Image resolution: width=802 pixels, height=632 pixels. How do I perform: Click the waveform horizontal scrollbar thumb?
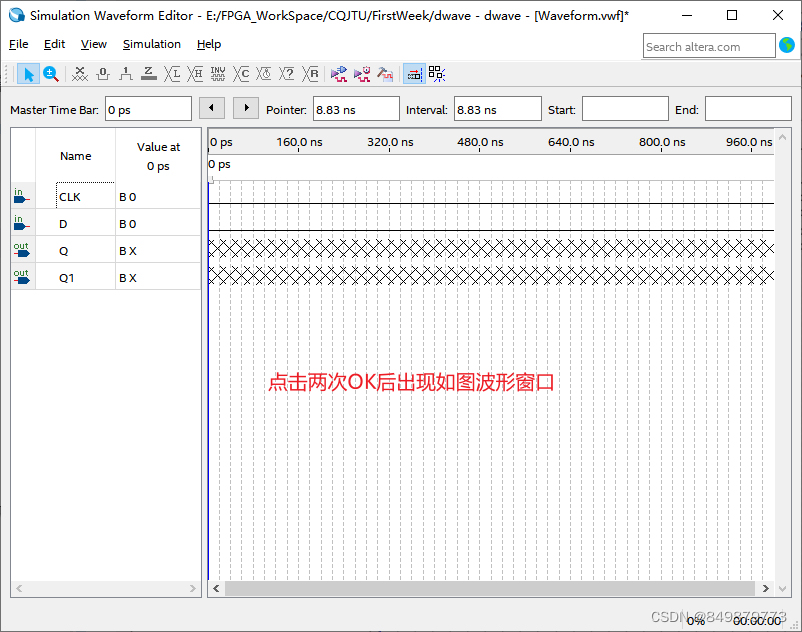[x=489, y=589]
